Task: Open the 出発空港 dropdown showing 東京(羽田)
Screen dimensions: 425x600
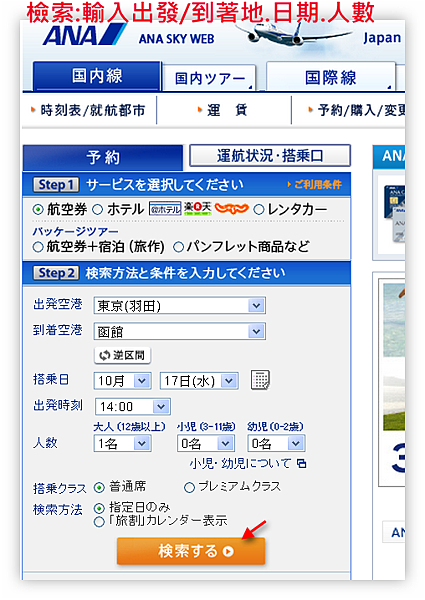Action: (x=180, y=306)
